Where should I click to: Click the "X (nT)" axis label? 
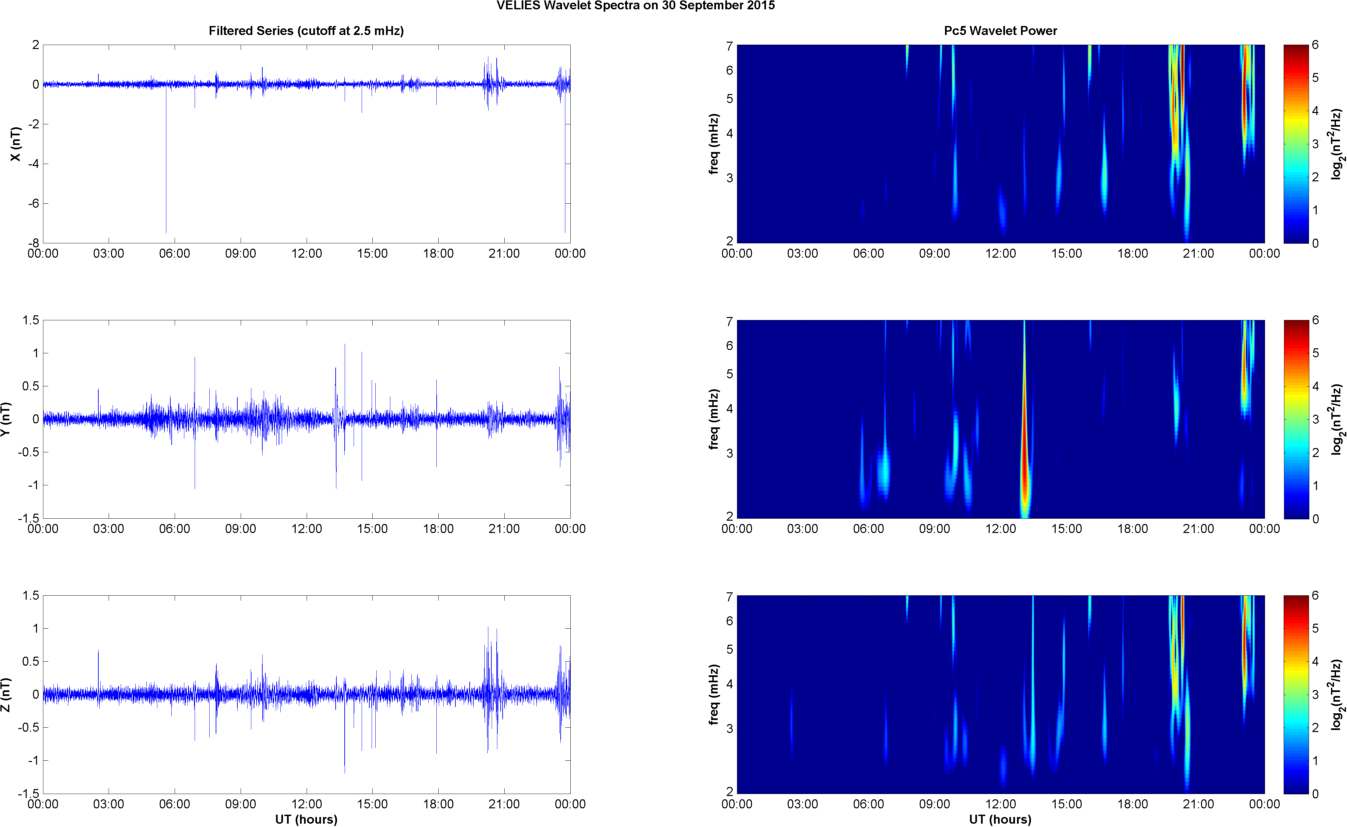(15, 143)
